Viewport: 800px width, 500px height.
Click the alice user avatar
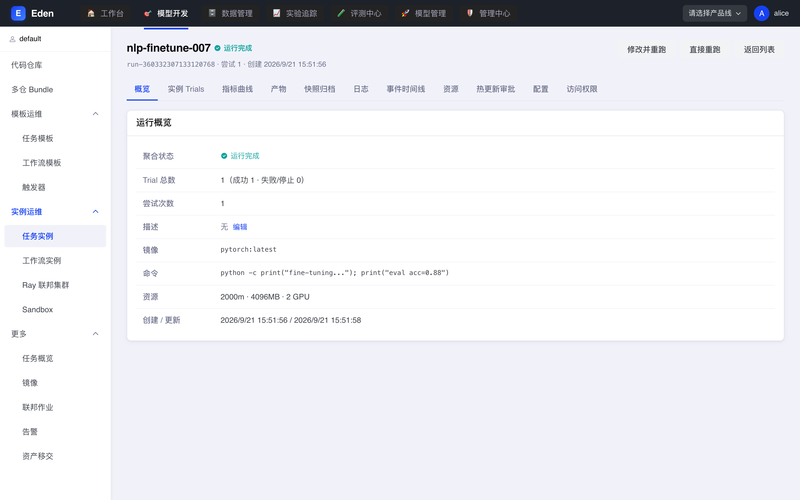[x=761, y=13]
